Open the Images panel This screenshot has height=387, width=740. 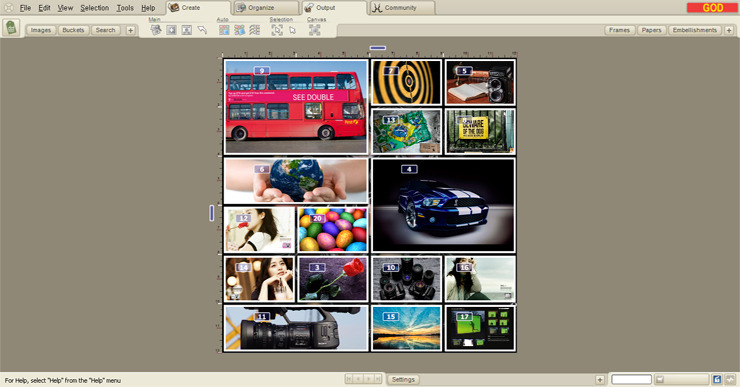pyautogui.click(x=41, y=30)
